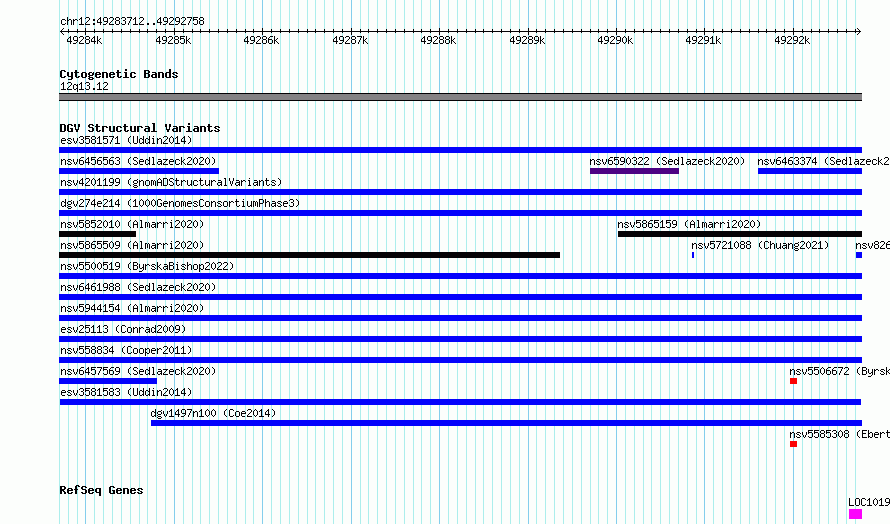Viewport: 890px width, 524px height.
Task: Click the 12q13.12 band label
Action: point(84,86)
